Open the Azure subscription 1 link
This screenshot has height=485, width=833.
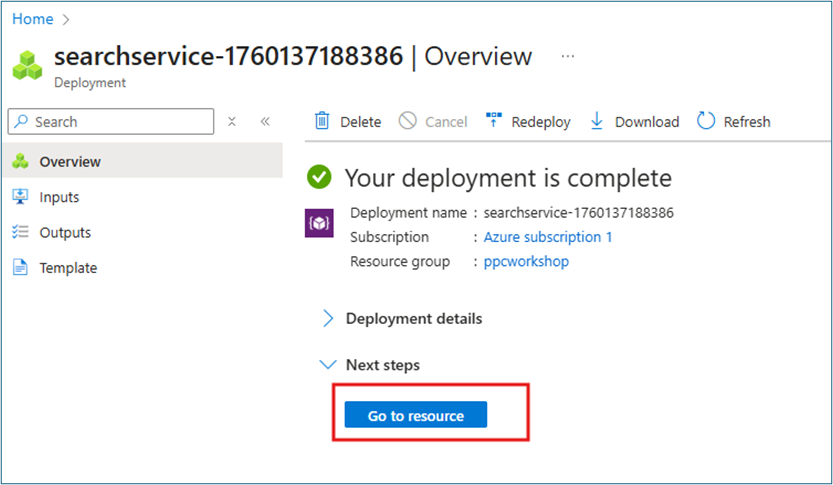(547, 237)
